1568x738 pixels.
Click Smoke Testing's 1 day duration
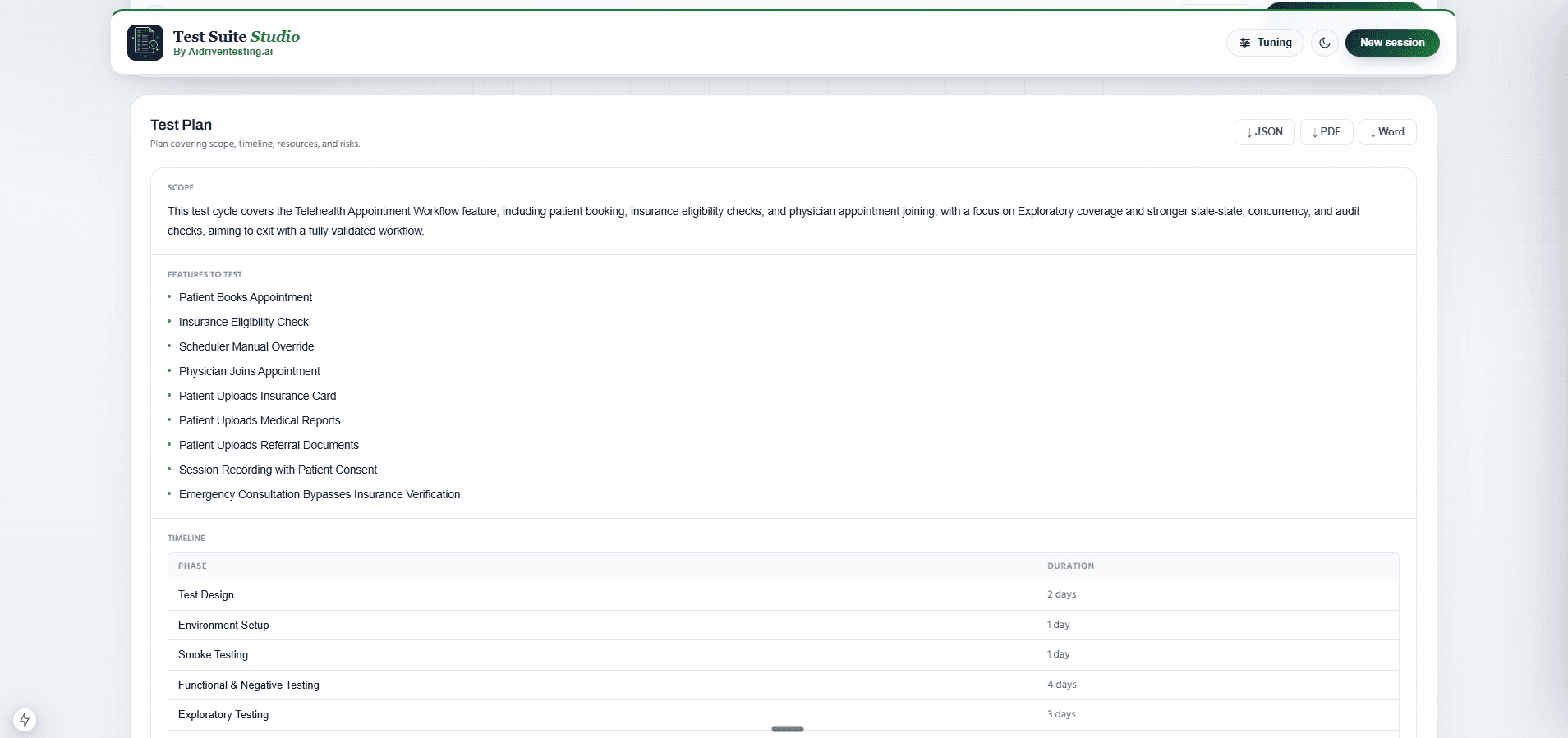click(x=1058, y=654)
